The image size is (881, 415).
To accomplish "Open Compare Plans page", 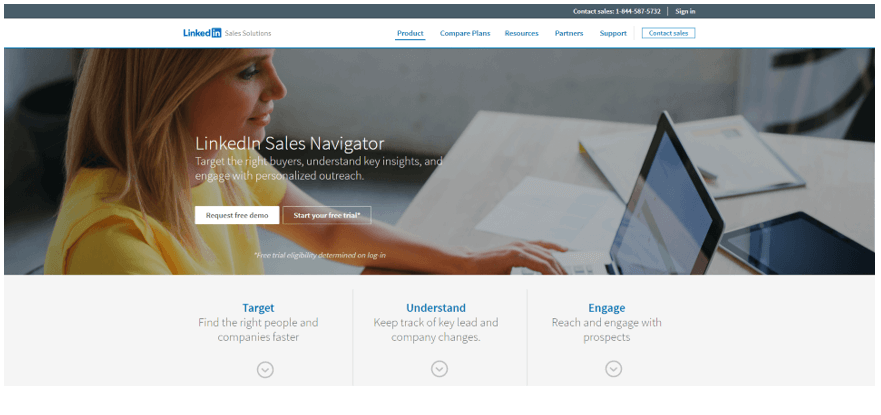I will [465, 33].
